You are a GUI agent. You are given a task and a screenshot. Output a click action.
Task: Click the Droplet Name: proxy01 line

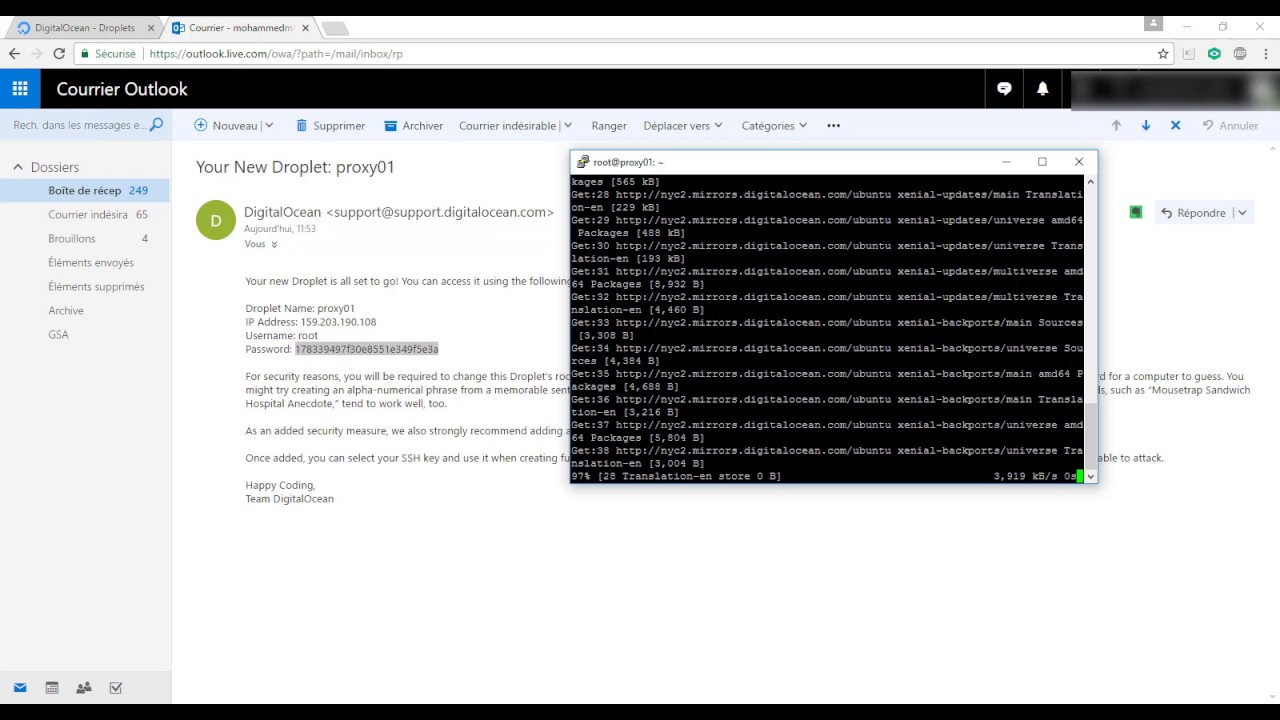click(300, 308)
